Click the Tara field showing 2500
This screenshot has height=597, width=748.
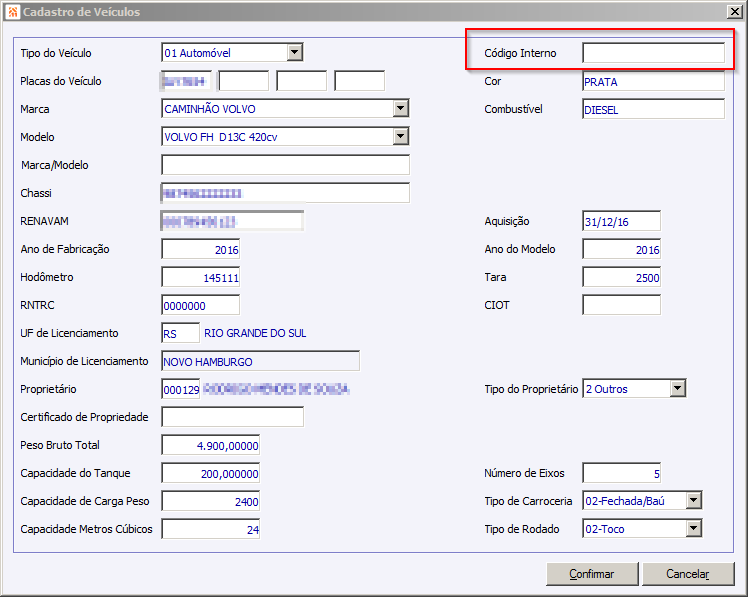[622, 277]
